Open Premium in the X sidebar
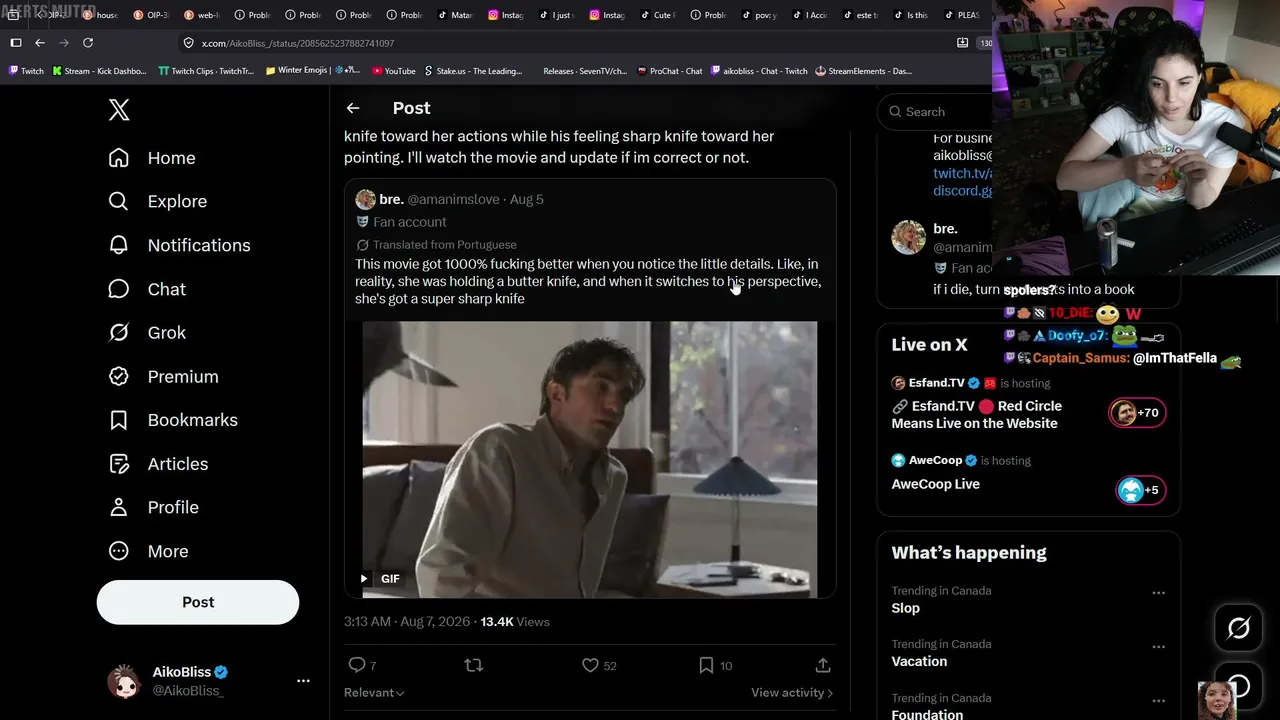Image resolution: width=1280 pixels, height=720 pixels. click(x=163, y=377)
